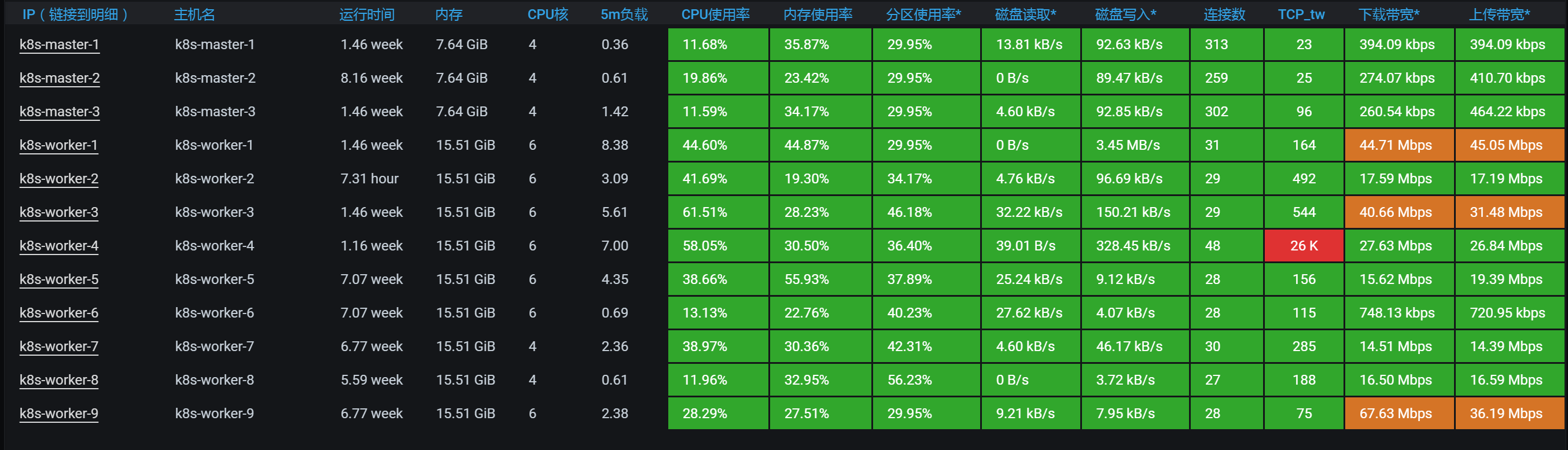Viewport: 1568px width, 450px height.
Task: Follow the k8s-worker-9 link in IP column
Action: pyautogui.click(x=59, y=414)
